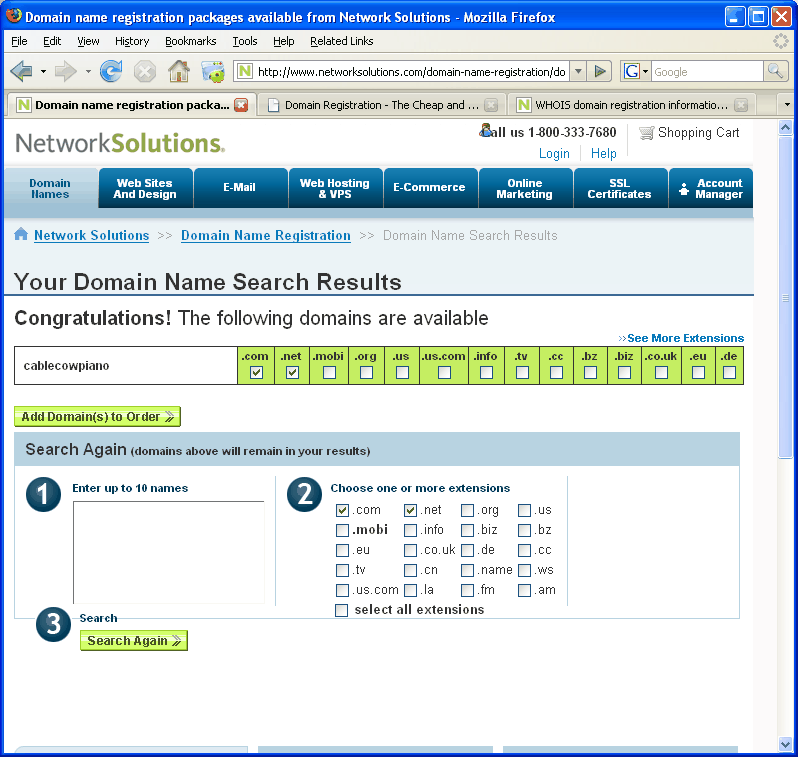798x757 pixels.
Task: Open the History menu
Action: tap(132, 41)
